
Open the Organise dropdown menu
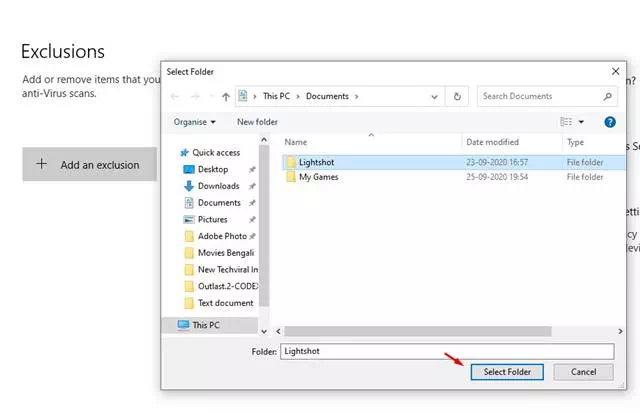pos(194,122)
